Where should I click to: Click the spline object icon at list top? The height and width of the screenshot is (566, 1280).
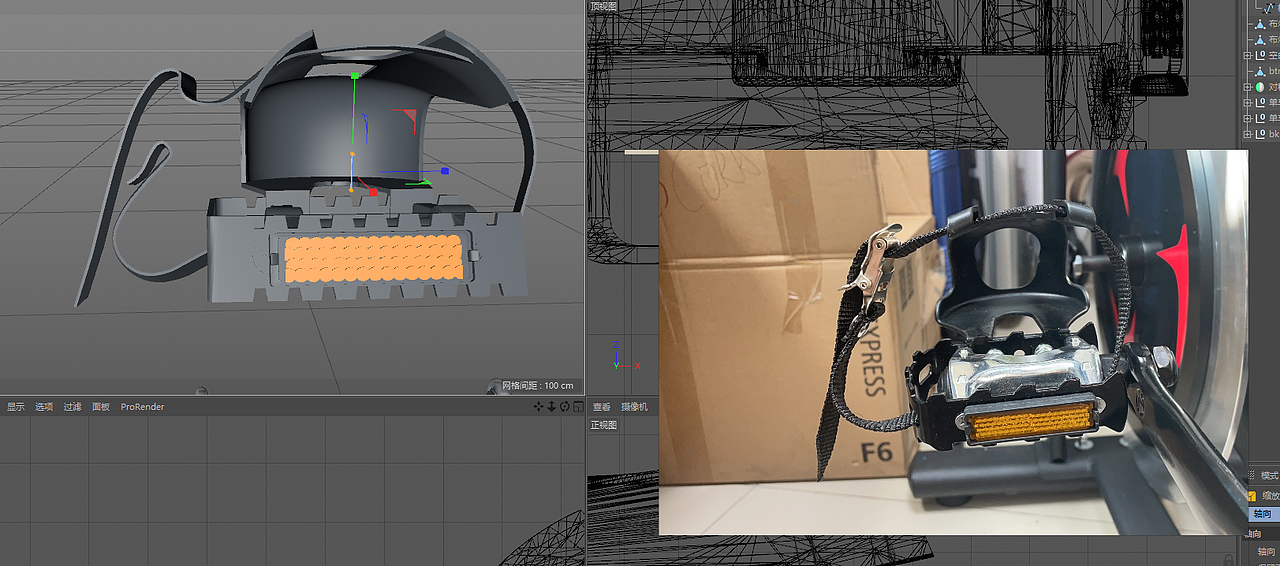(1269, 8)
